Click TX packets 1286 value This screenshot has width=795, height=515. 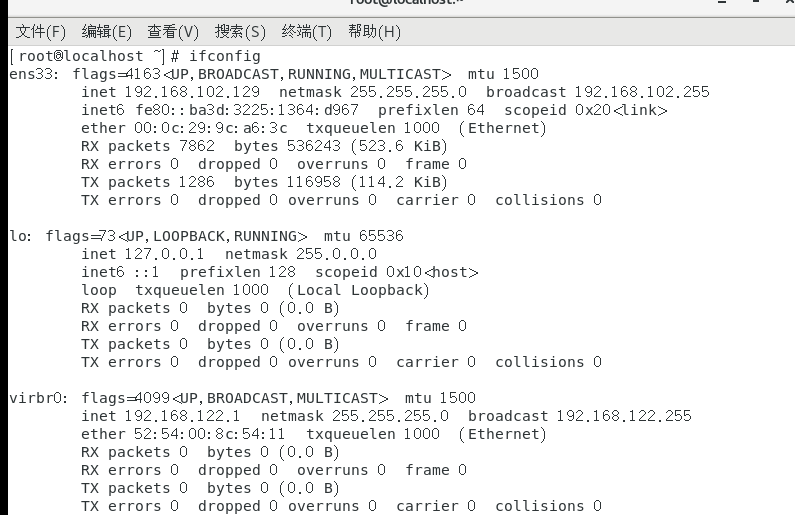click(197, 182)
